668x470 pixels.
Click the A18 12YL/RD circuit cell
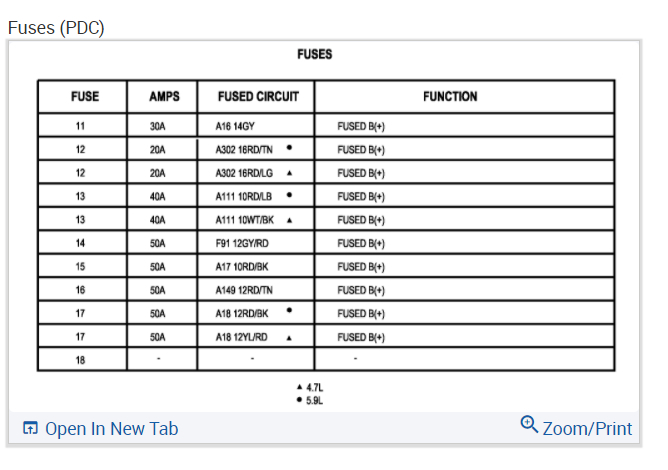tap(242, 337)
